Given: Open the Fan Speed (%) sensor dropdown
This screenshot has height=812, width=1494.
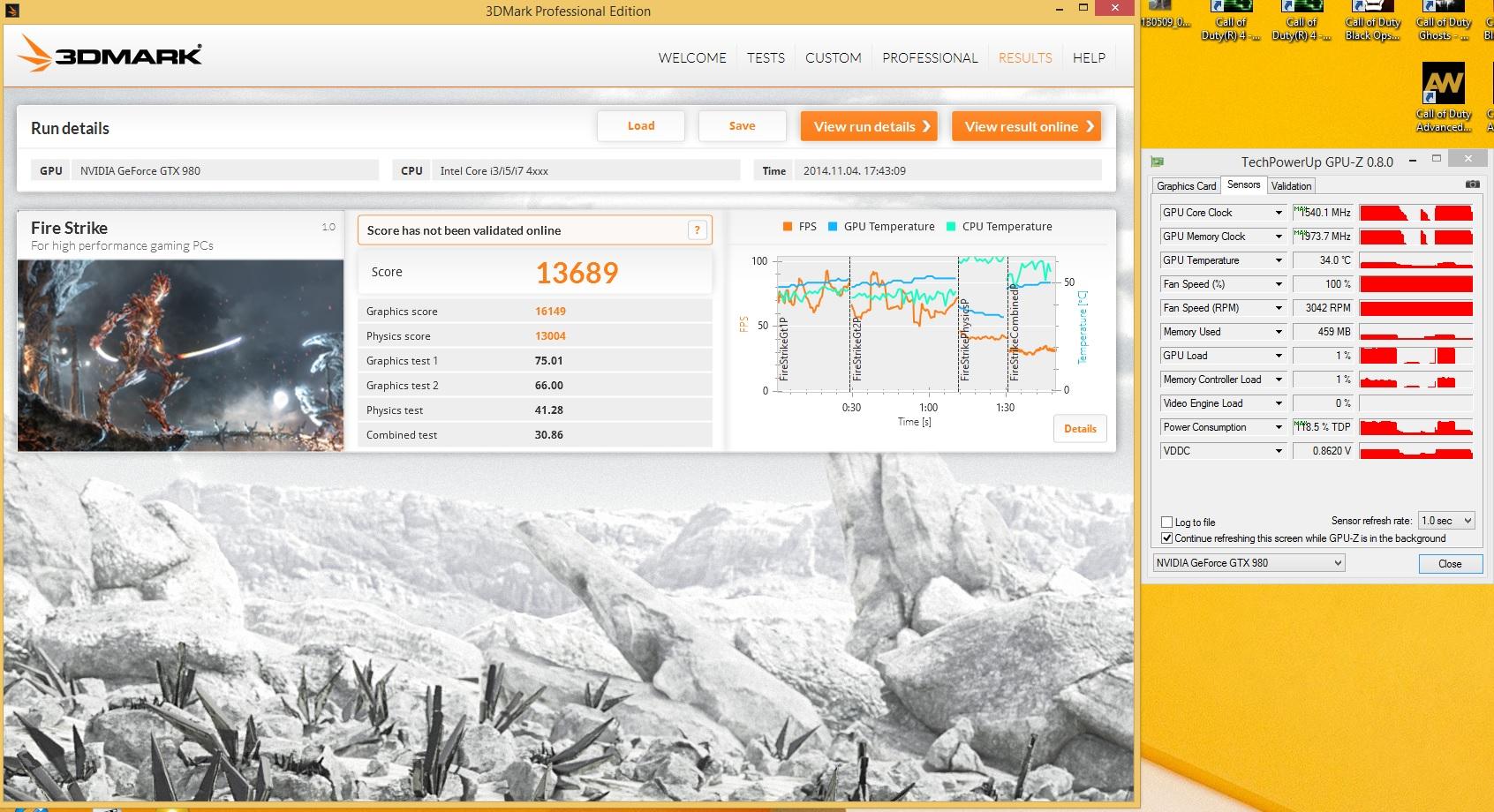Looking at the screenshot, I should point(1278,284).
